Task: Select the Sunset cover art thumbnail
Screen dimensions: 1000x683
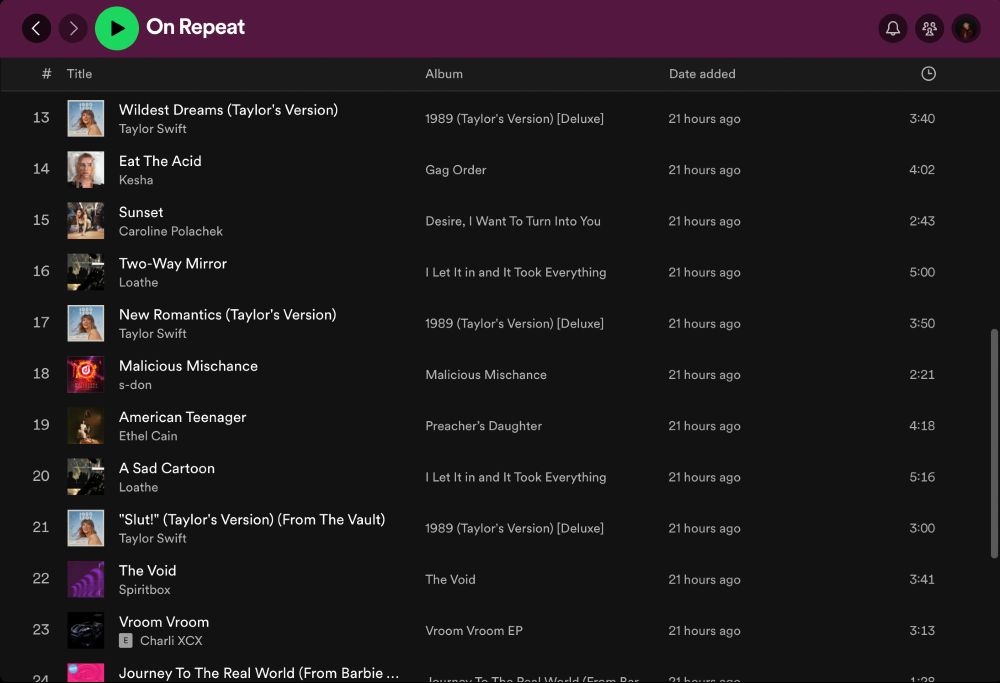Action: click(85, 221)
